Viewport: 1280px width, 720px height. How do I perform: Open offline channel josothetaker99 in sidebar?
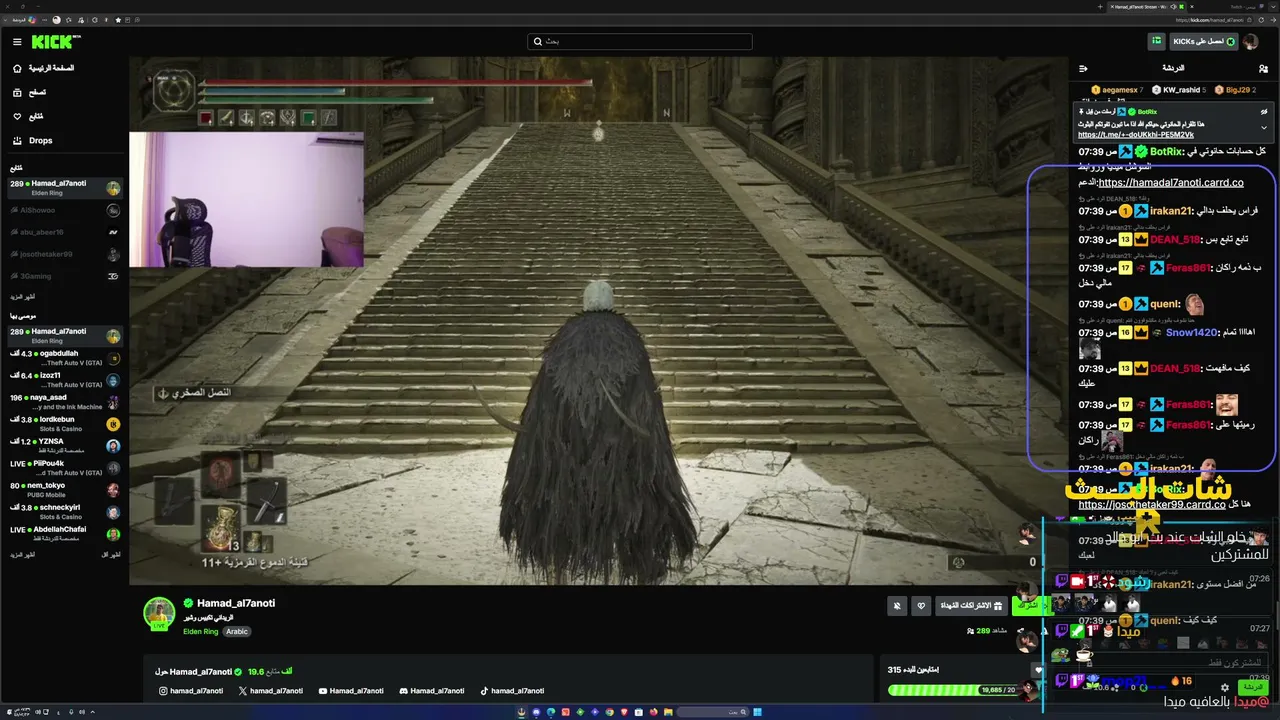pyautogui.click(x=65, y=254)
